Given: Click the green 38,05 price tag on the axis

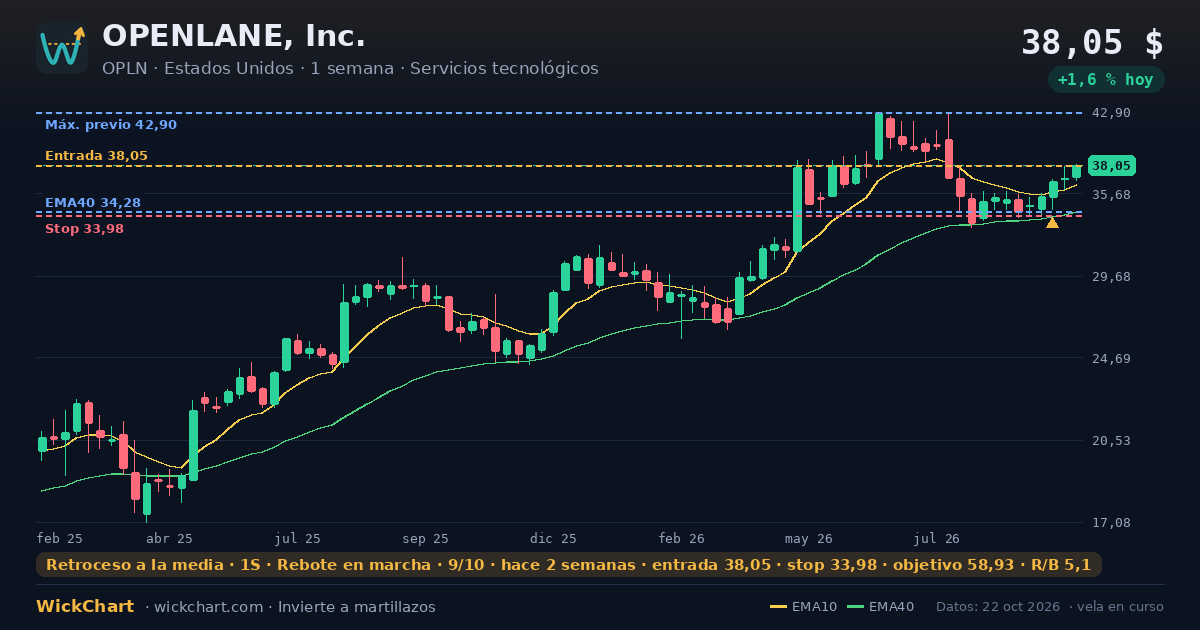Looking at the screenshot, I should [x=1112, y=166].
